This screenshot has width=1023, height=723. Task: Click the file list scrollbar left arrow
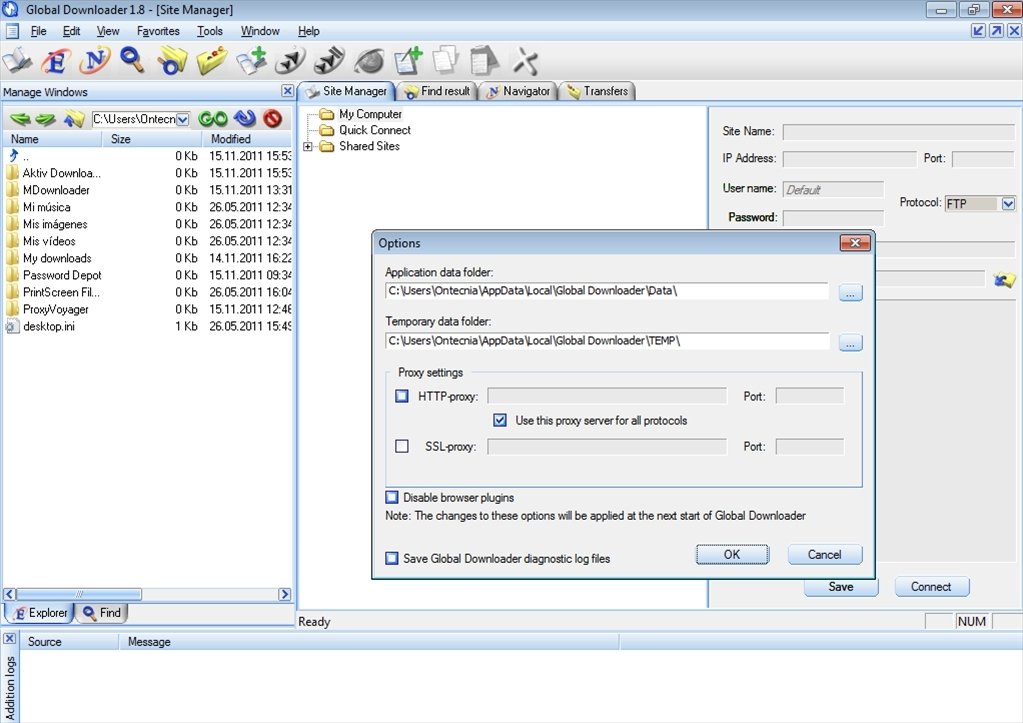coord(10,594)
